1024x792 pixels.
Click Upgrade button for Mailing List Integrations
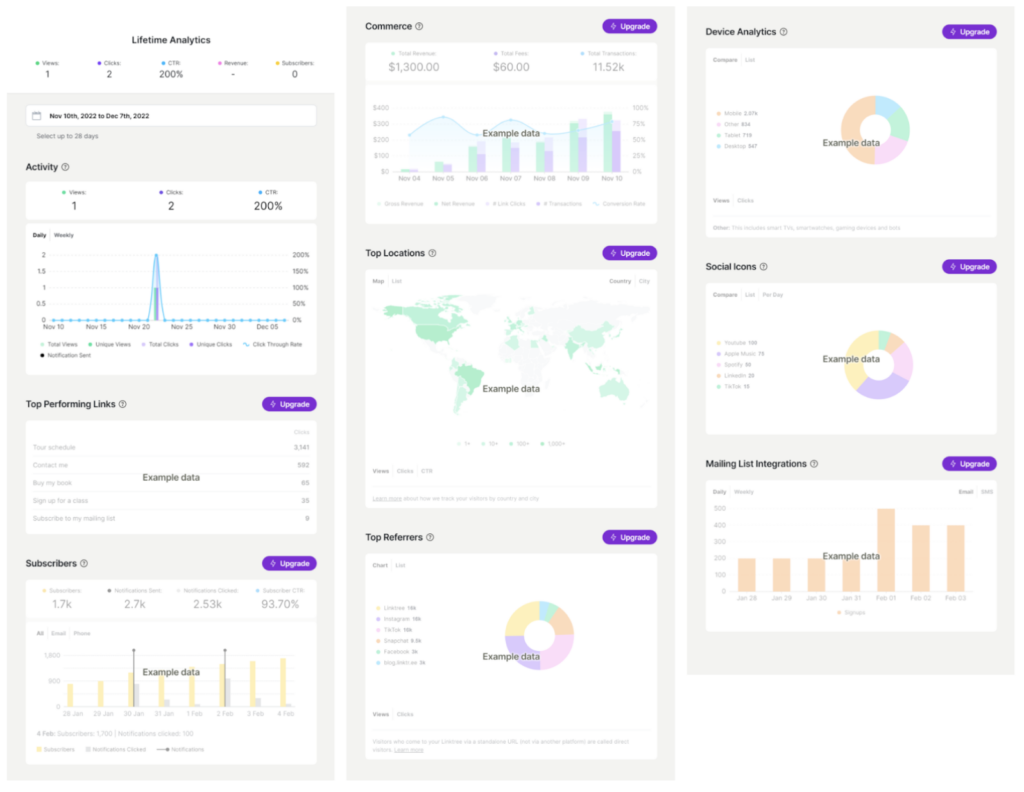click(x=969, y=464)
